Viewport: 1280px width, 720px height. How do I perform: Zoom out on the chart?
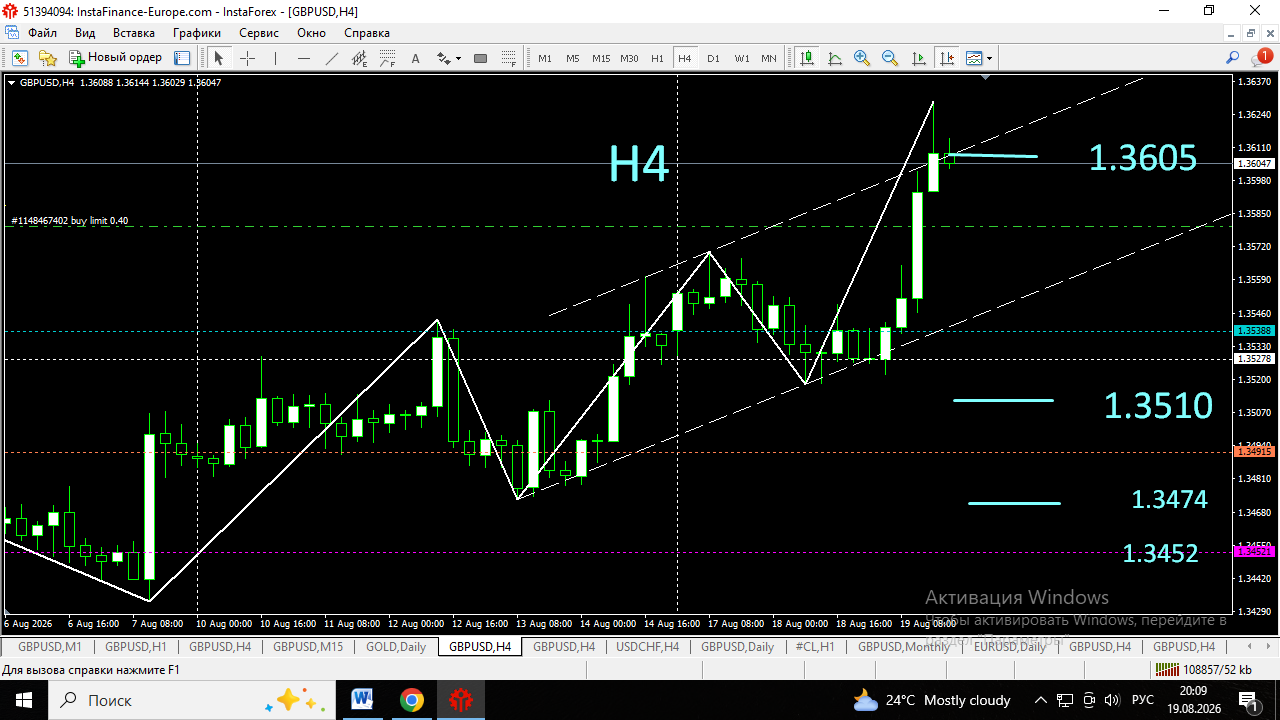pyautogui.click(x=890, y=58)
